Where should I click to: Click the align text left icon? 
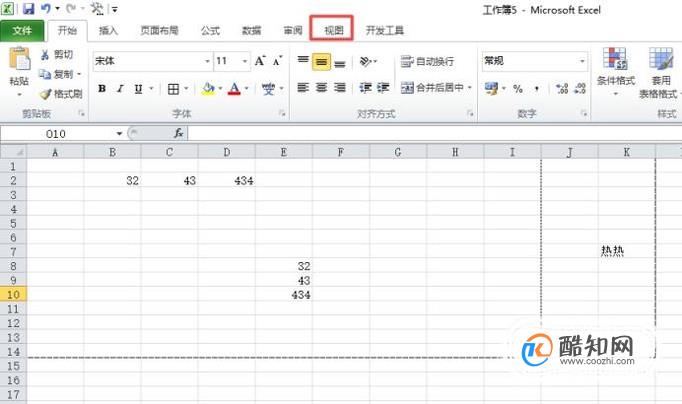[303, 87]
